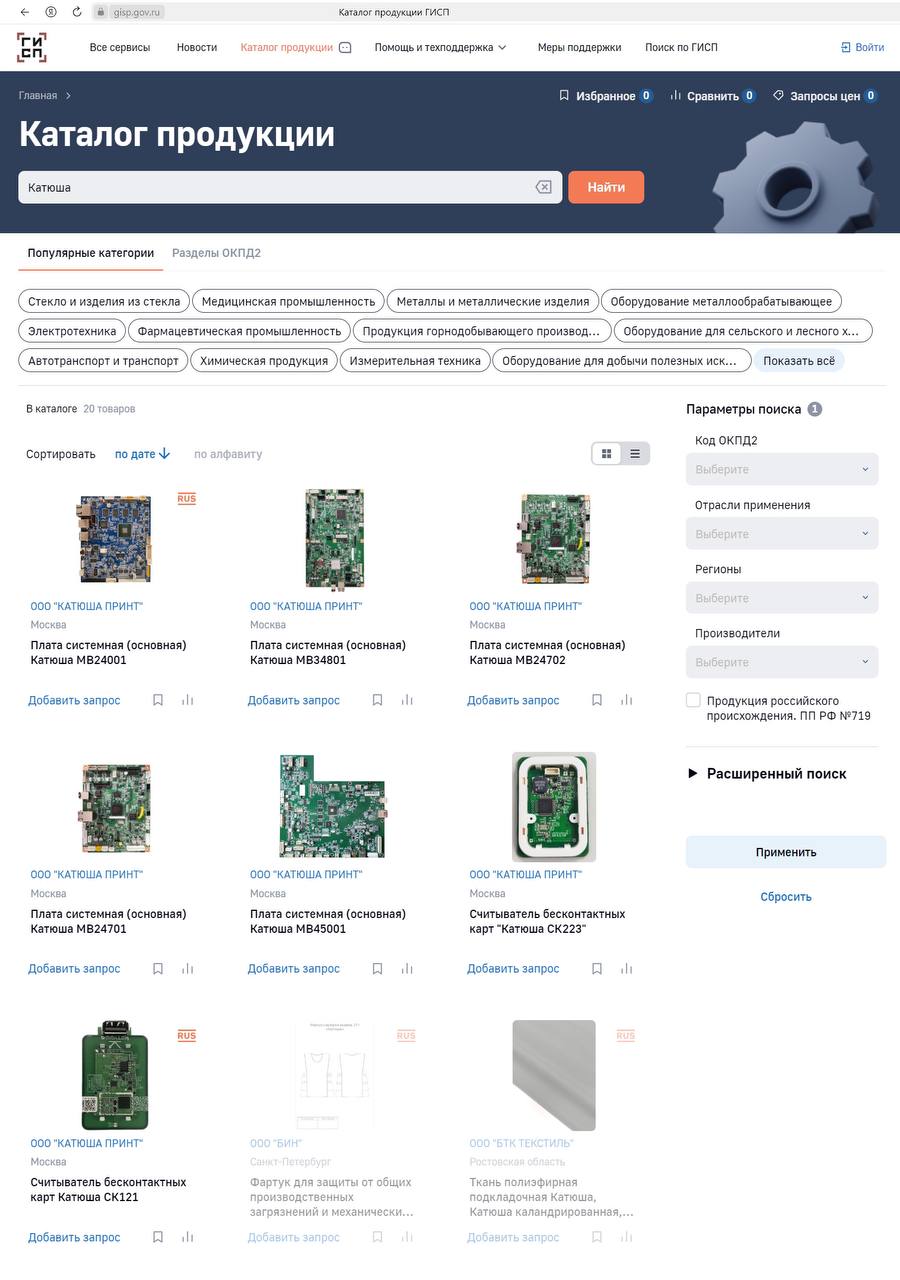Bookmark Плата системная Катюша MB34801
The width and height of the screenshot is (900, 1280).
tap(377, 700)
